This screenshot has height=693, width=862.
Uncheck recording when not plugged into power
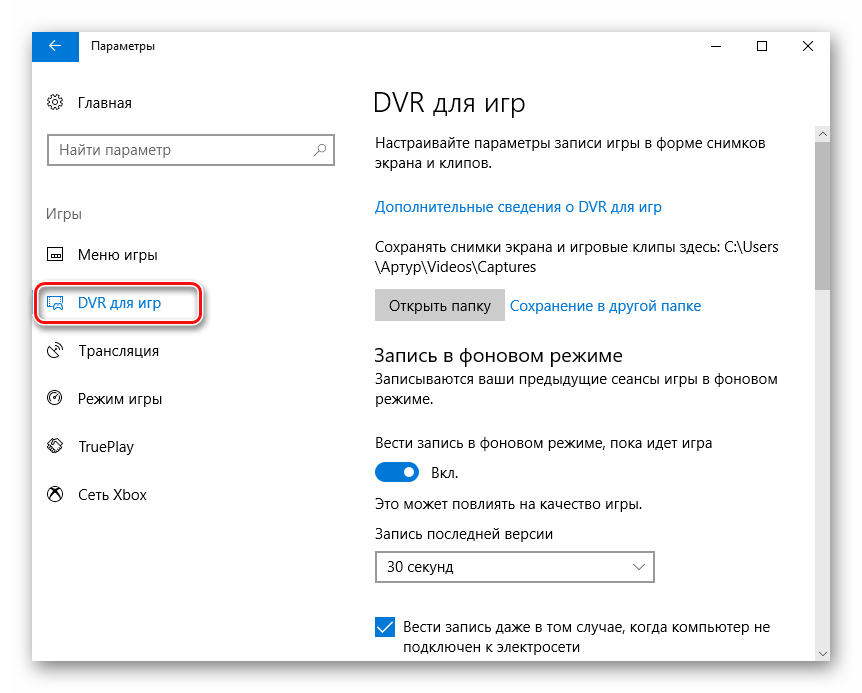(385, 627)
